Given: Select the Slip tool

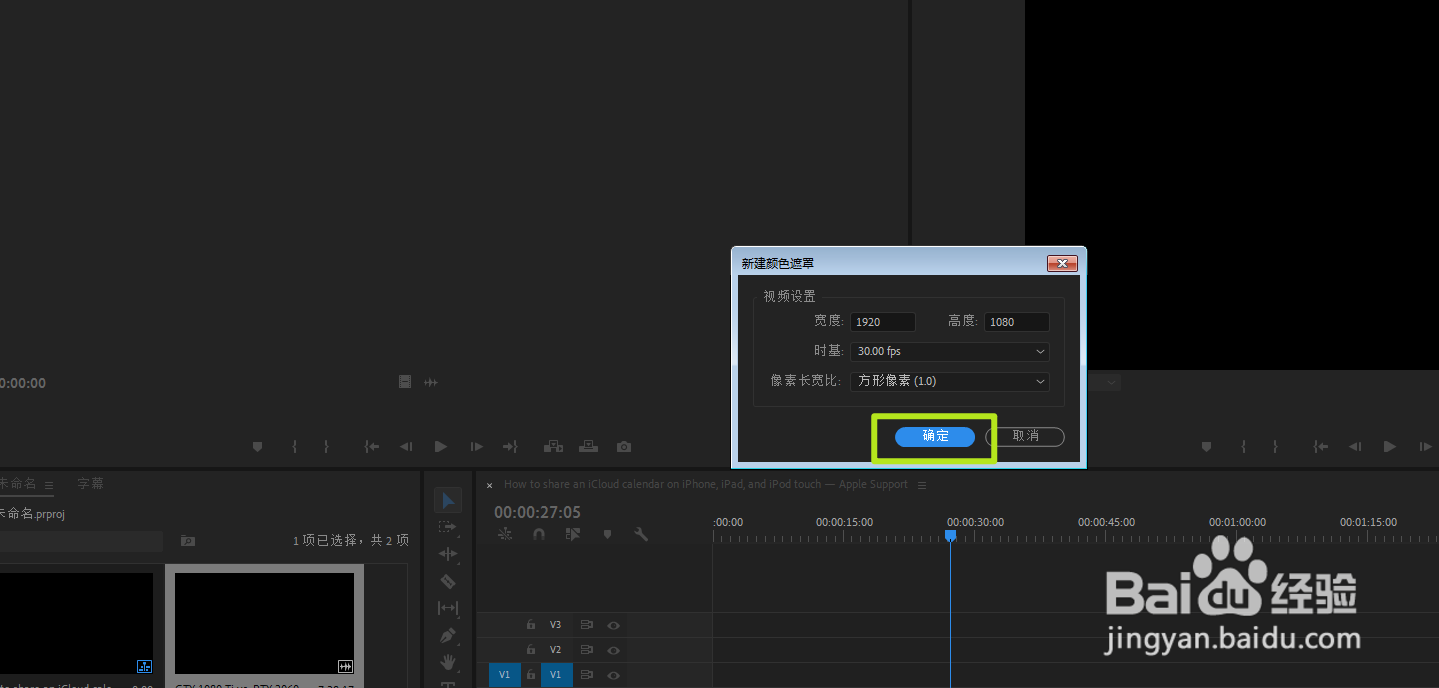Looking at the screenshot, I should (448, 608).
